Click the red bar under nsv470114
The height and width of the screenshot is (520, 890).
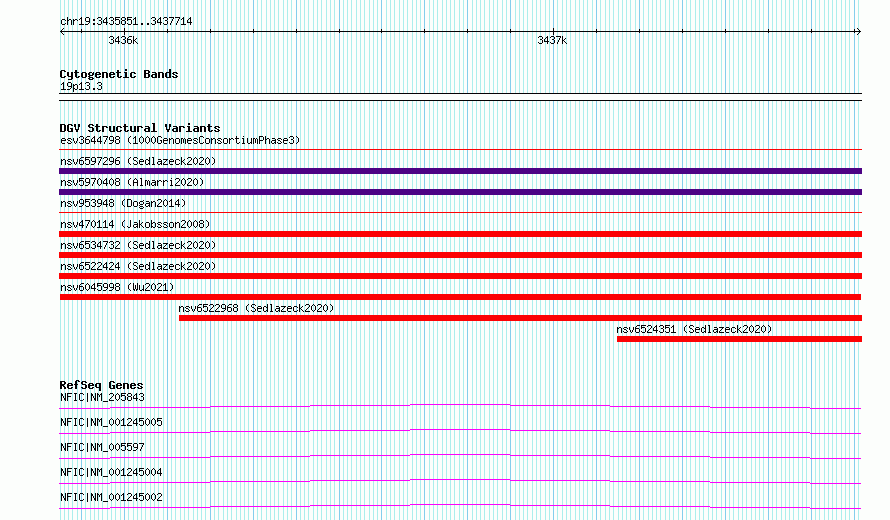[x=460, y=234]
